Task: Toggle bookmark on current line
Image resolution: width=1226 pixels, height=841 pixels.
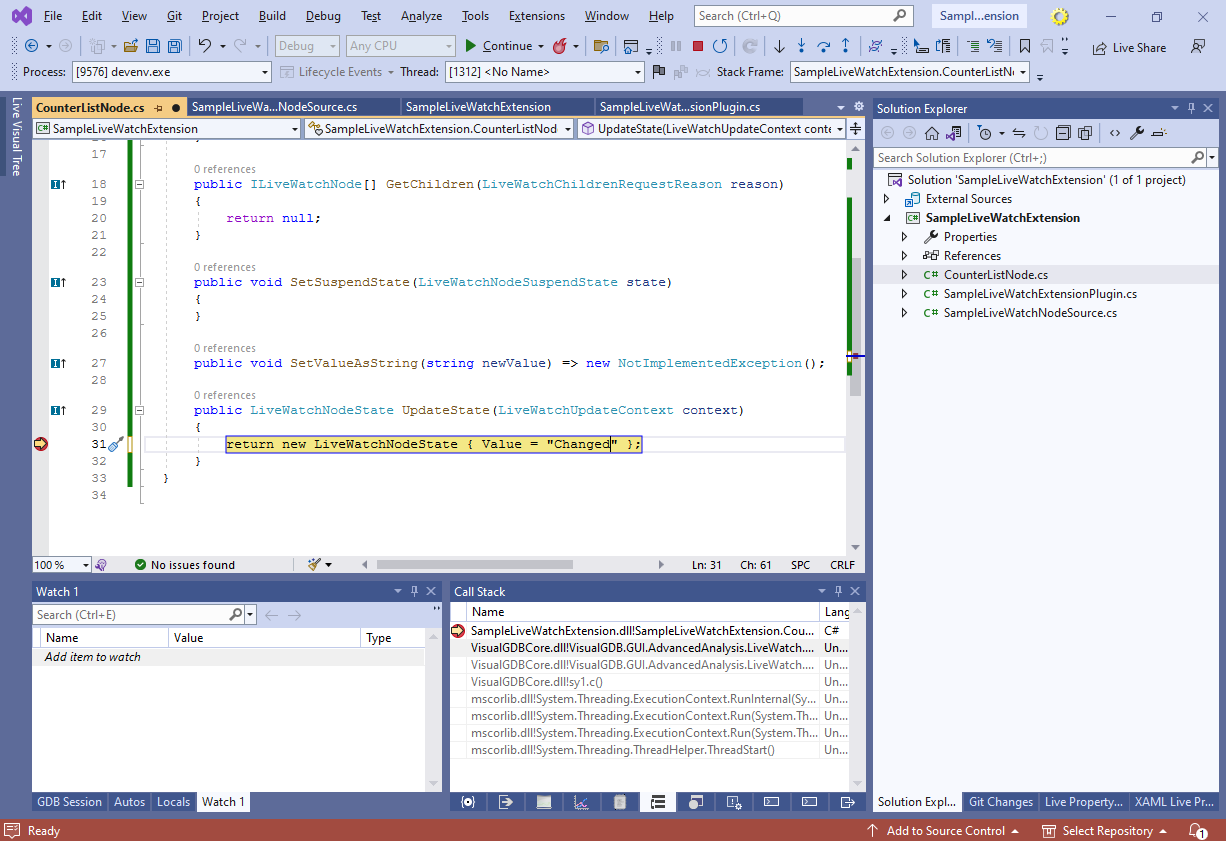Action: (x=1024, y=46)
